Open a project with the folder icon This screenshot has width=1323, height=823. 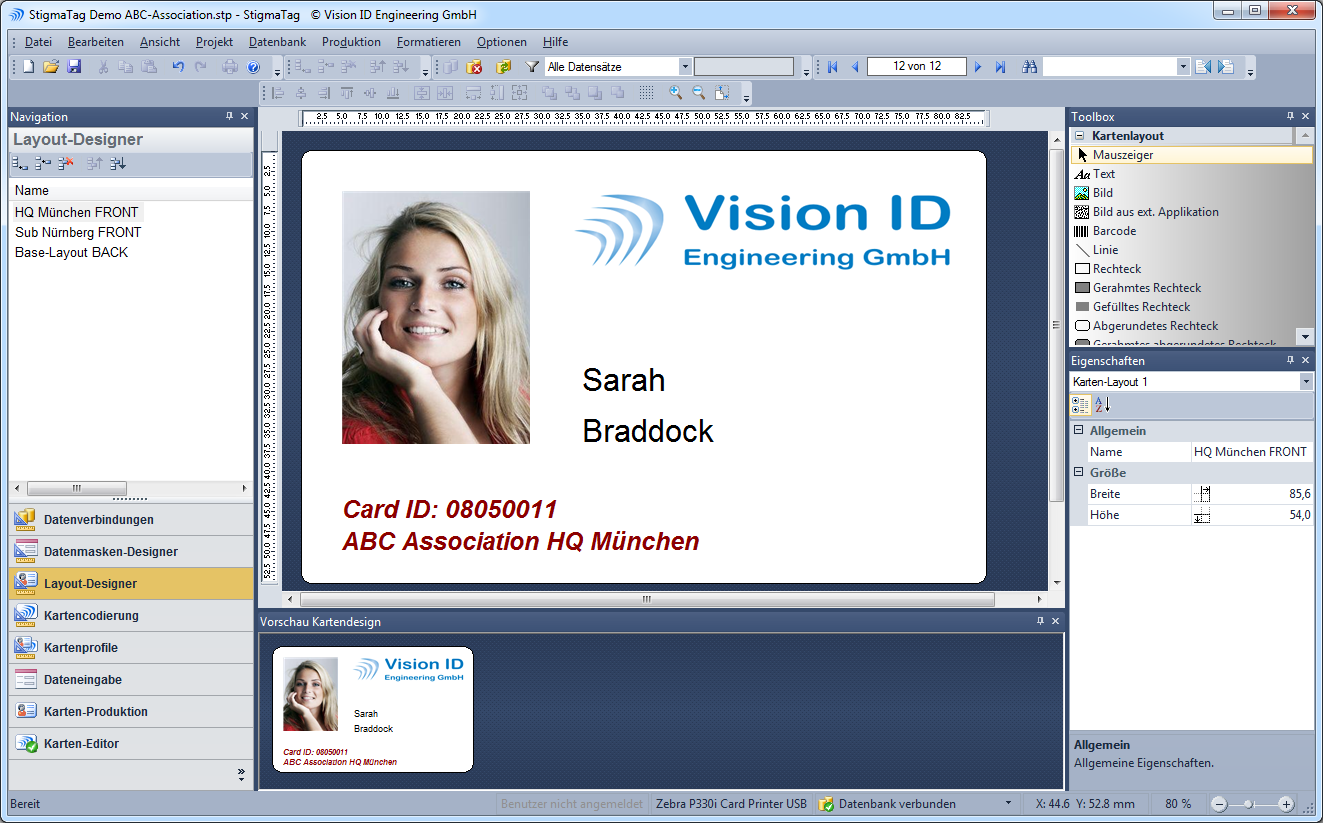pyautogui.click(x=51, y=67)
